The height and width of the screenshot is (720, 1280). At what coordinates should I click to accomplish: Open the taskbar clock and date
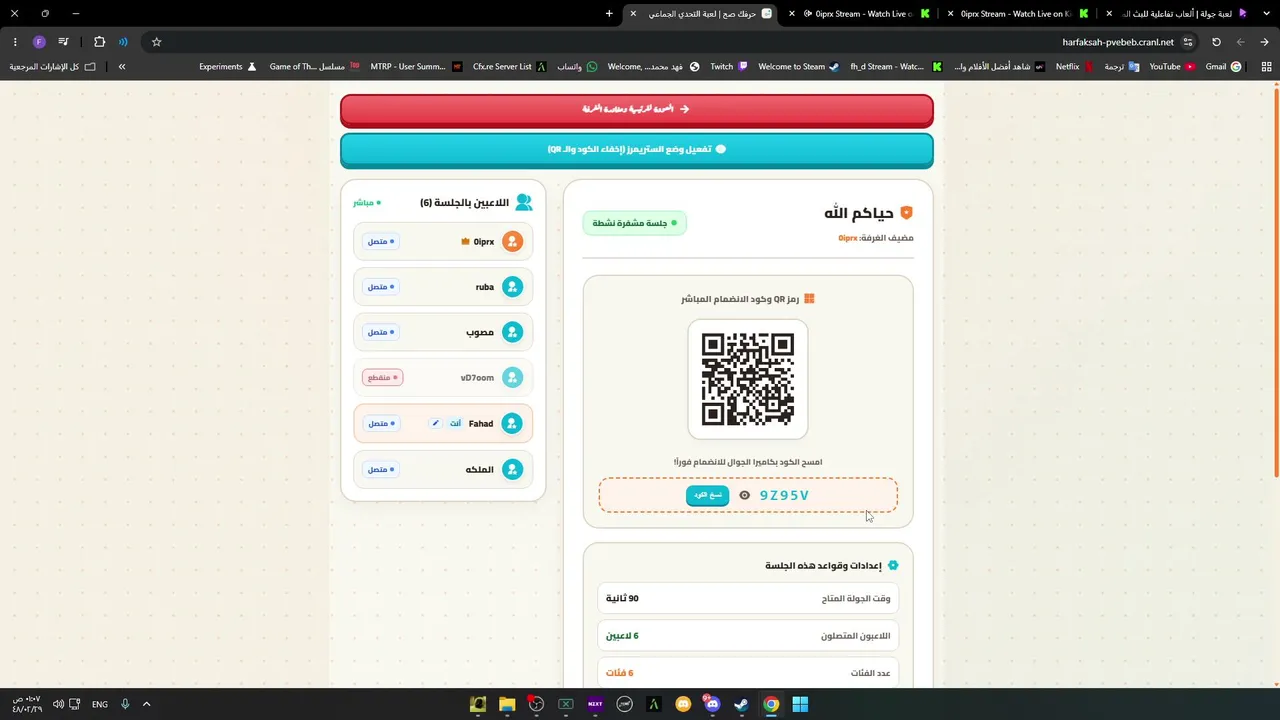click(27, 704)
